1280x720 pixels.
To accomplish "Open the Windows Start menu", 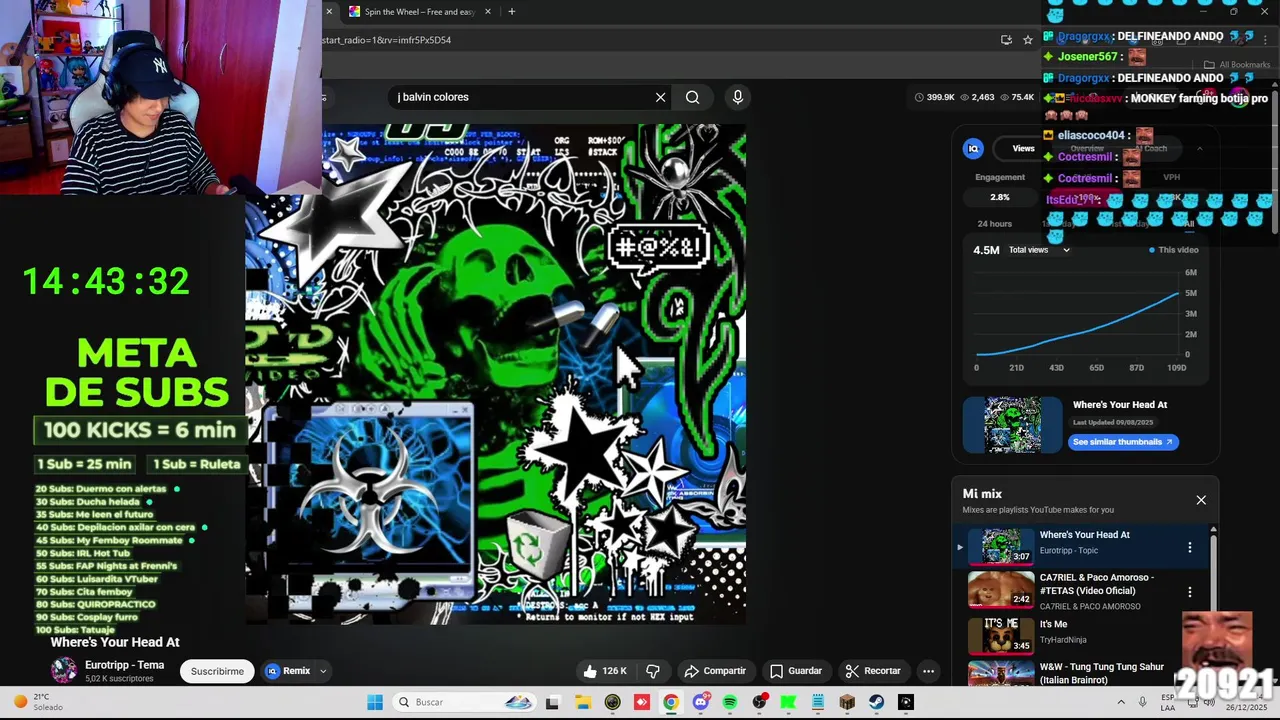I will 375,702.
